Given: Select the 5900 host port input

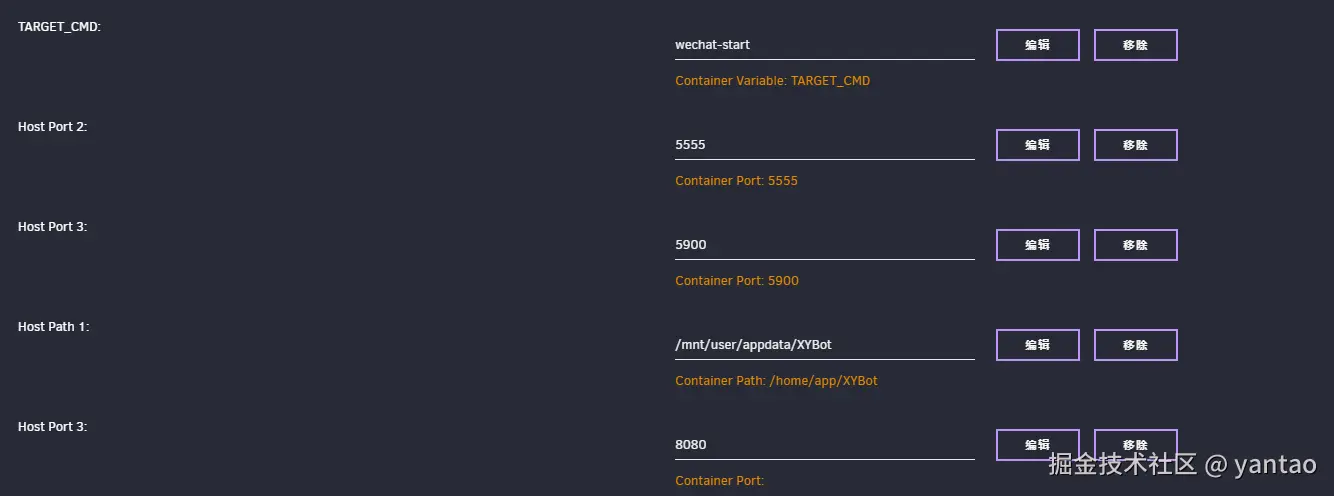Looking at the screenshot, I should [824, 245].
